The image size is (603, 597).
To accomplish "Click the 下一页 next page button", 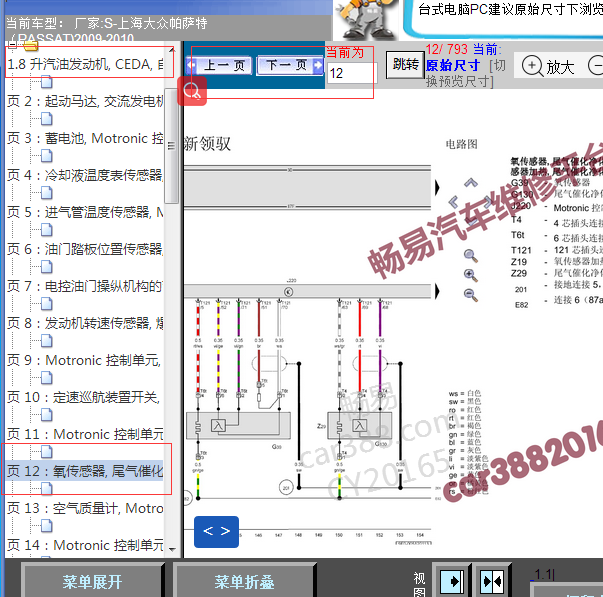I will point(290,65).
